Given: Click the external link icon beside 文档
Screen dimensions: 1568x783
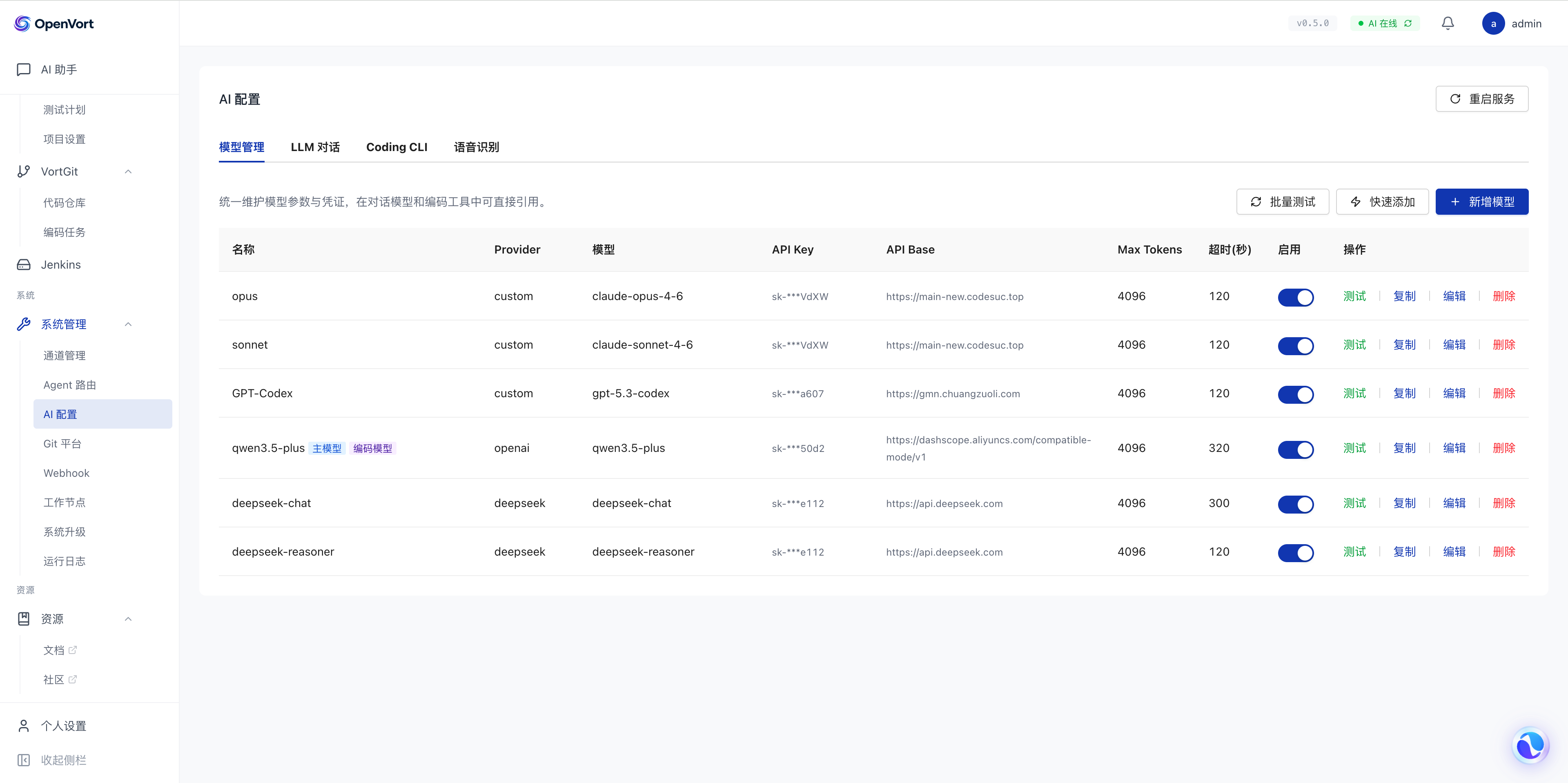Looking at the screenshot, I should point(72,650).
